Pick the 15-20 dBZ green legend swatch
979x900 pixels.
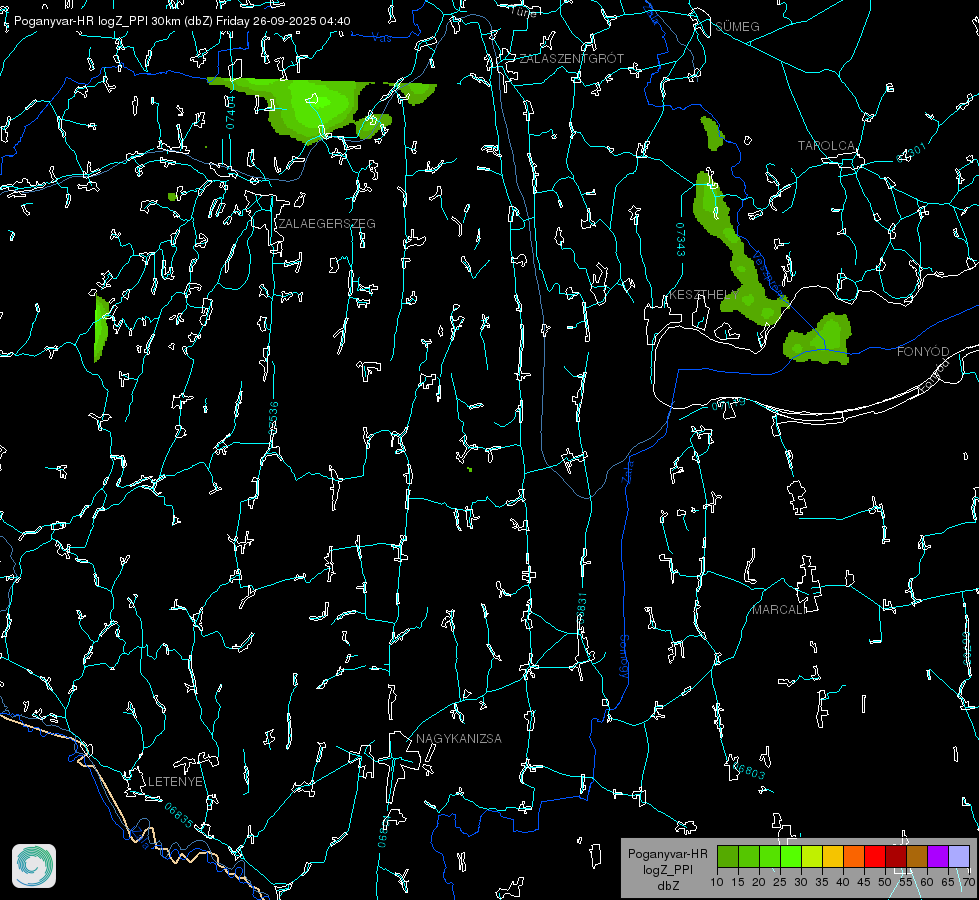click(749, 856)
